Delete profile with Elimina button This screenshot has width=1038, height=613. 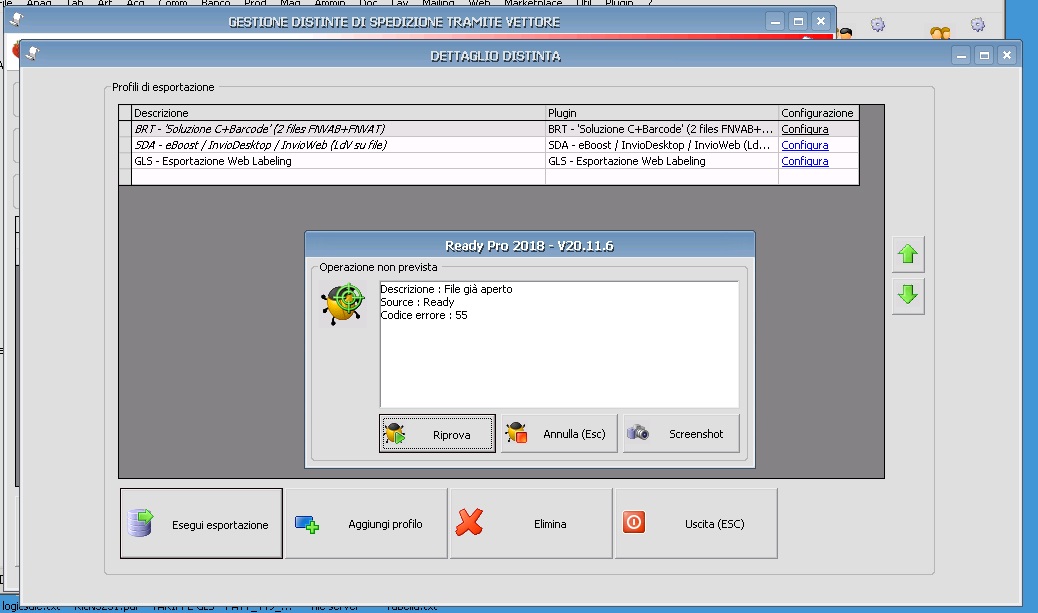531,524
